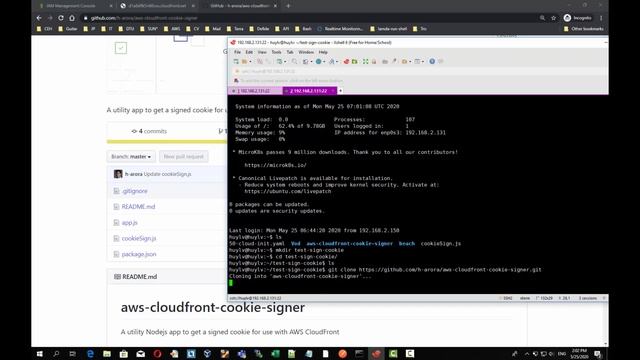Open the Tools menu in Xshell
This screenshot has height=360, width=640.
pyautogui.click(x=276, y=52)
